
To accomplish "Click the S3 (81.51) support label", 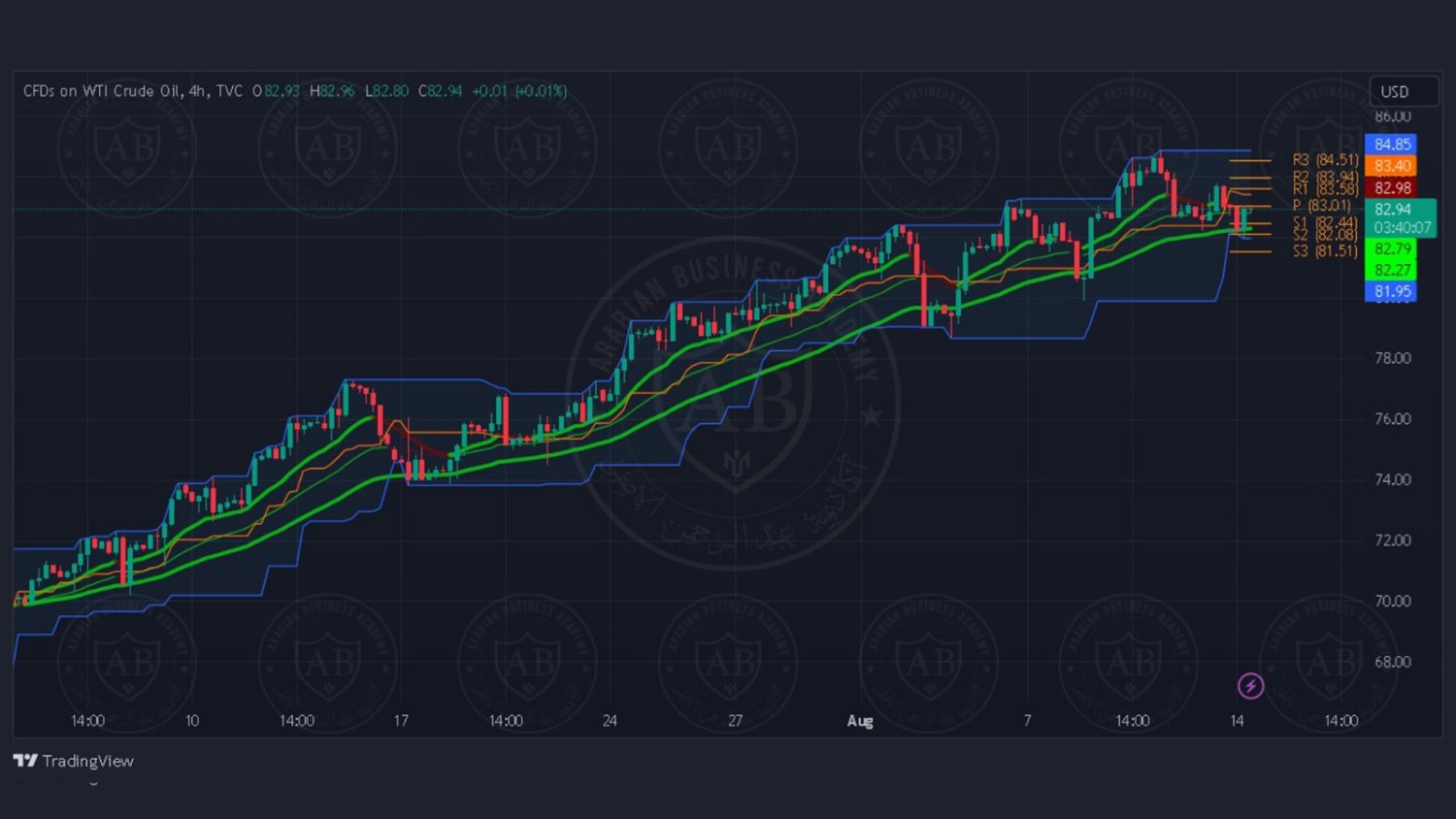I will coord(1325,251).
